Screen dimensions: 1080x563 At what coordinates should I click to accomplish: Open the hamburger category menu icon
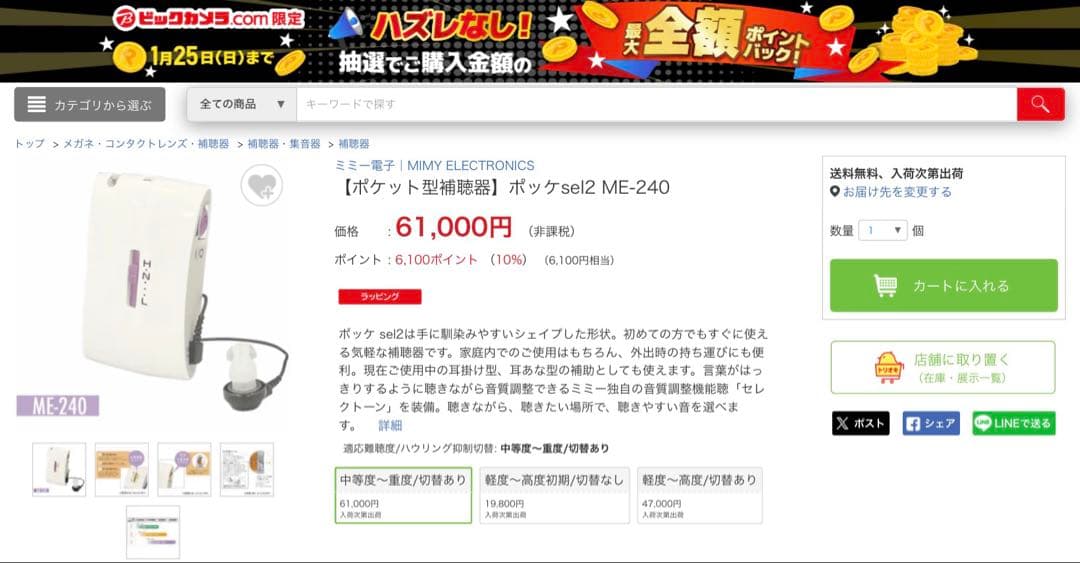37,105
